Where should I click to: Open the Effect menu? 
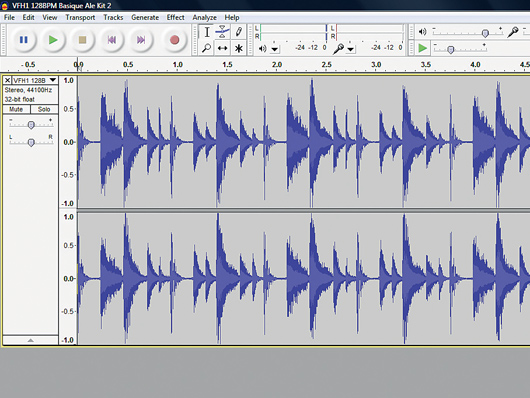pyautogui.click(x=175, y=17)
